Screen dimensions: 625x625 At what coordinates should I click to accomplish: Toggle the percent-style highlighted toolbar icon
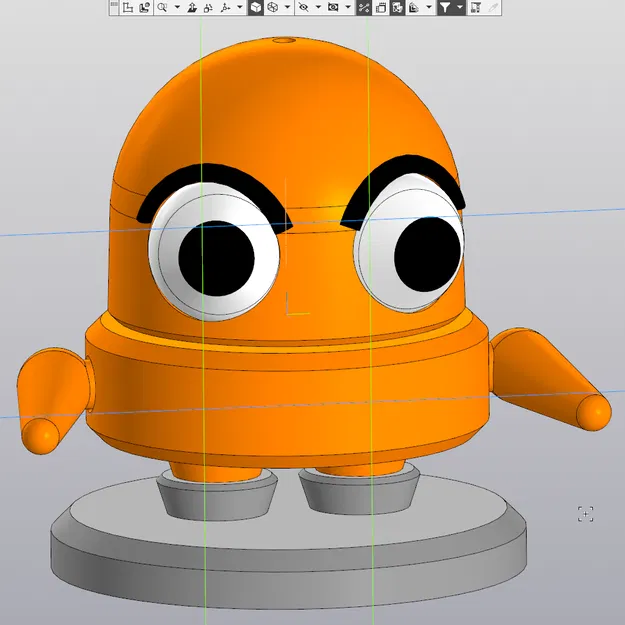click(364, 7)
